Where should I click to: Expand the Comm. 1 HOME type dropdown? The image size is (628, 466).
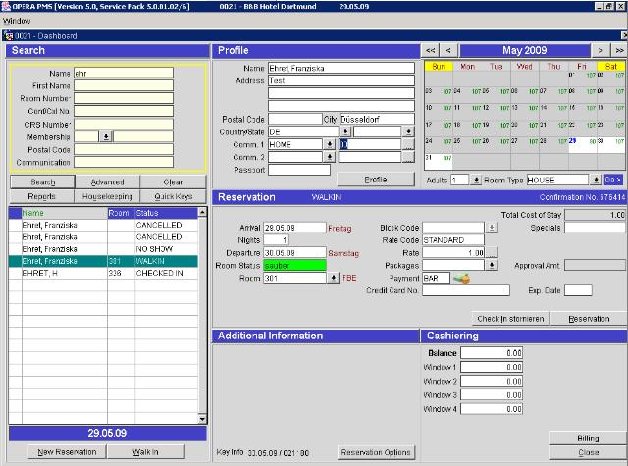tap(330, 144)
